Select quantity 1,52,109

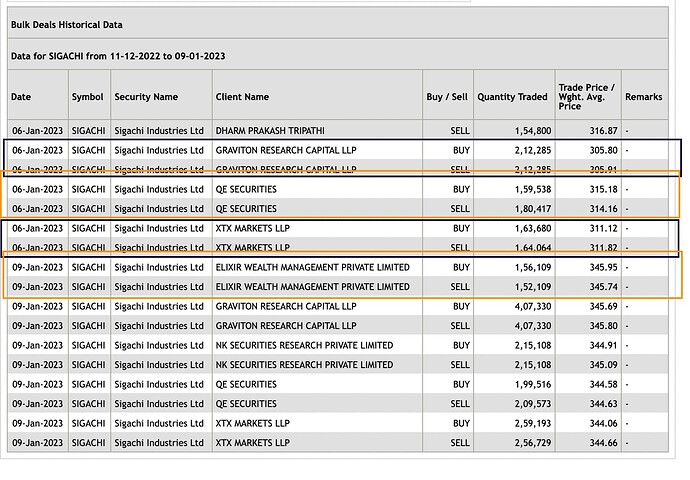[533, 287]
